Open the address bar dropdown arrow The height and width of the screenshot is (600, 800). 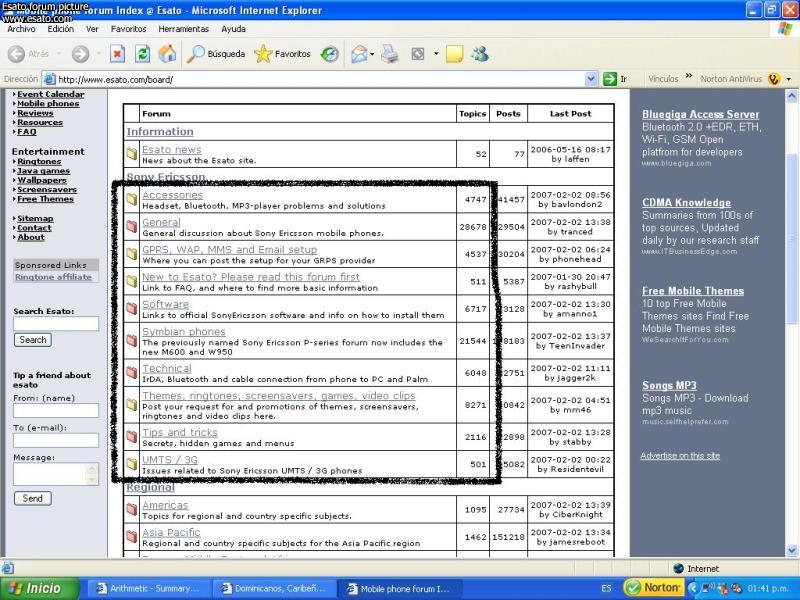[x=591, y=79]
